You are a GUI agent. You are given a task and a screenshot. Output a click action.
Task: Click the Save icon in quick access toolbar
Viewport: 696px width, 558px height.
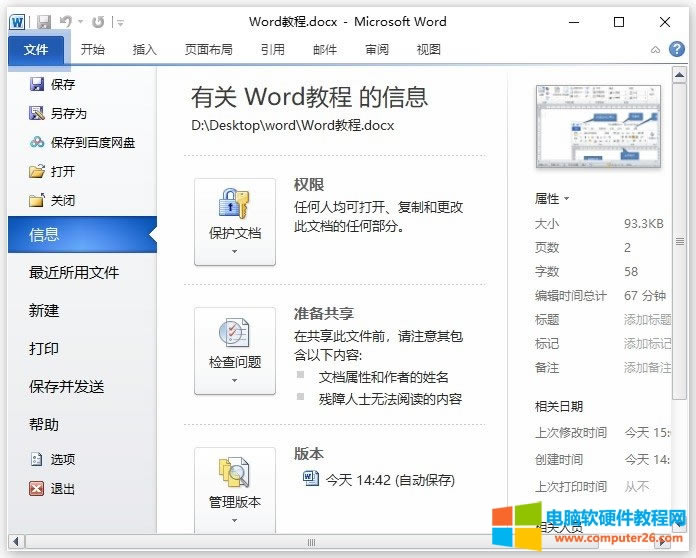pyautogui.click(x=44, y=21)
